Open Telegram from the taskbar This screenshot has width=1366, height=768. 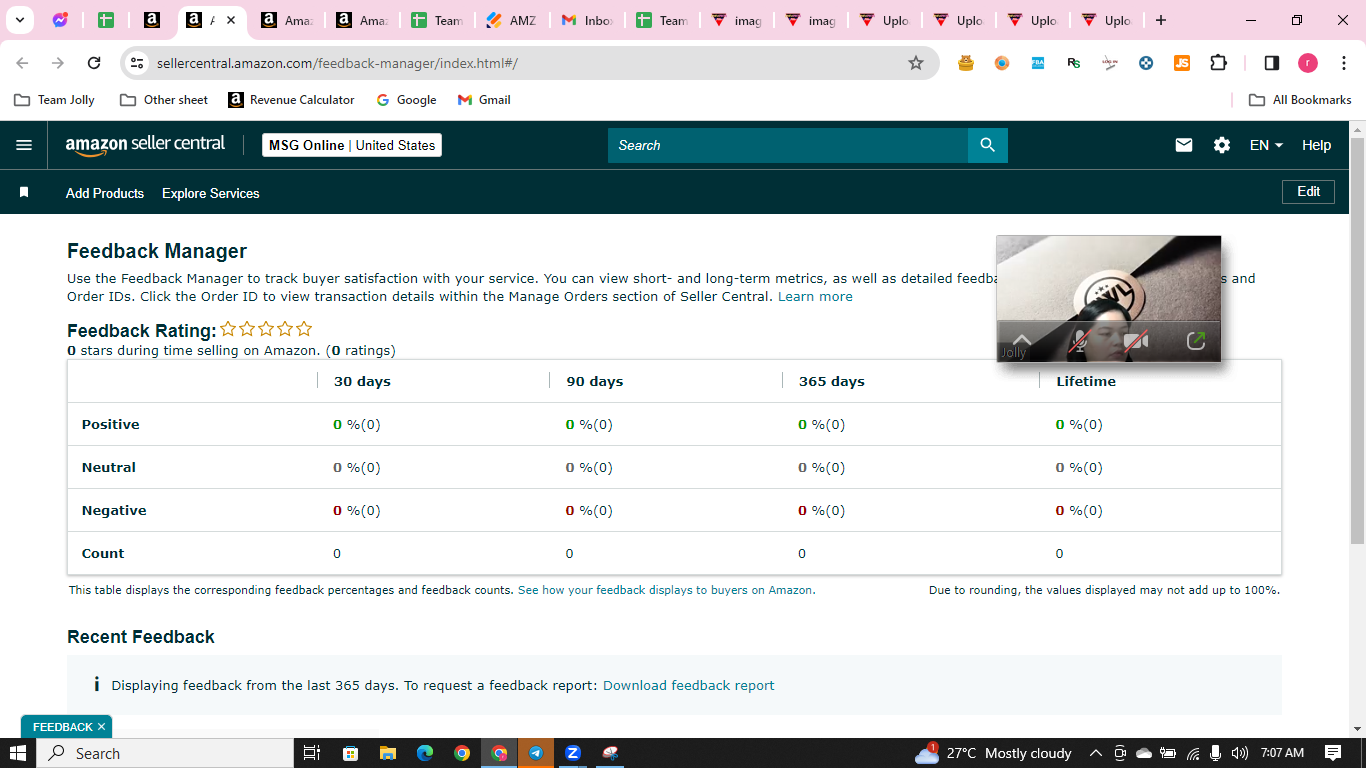click(536, 753)
